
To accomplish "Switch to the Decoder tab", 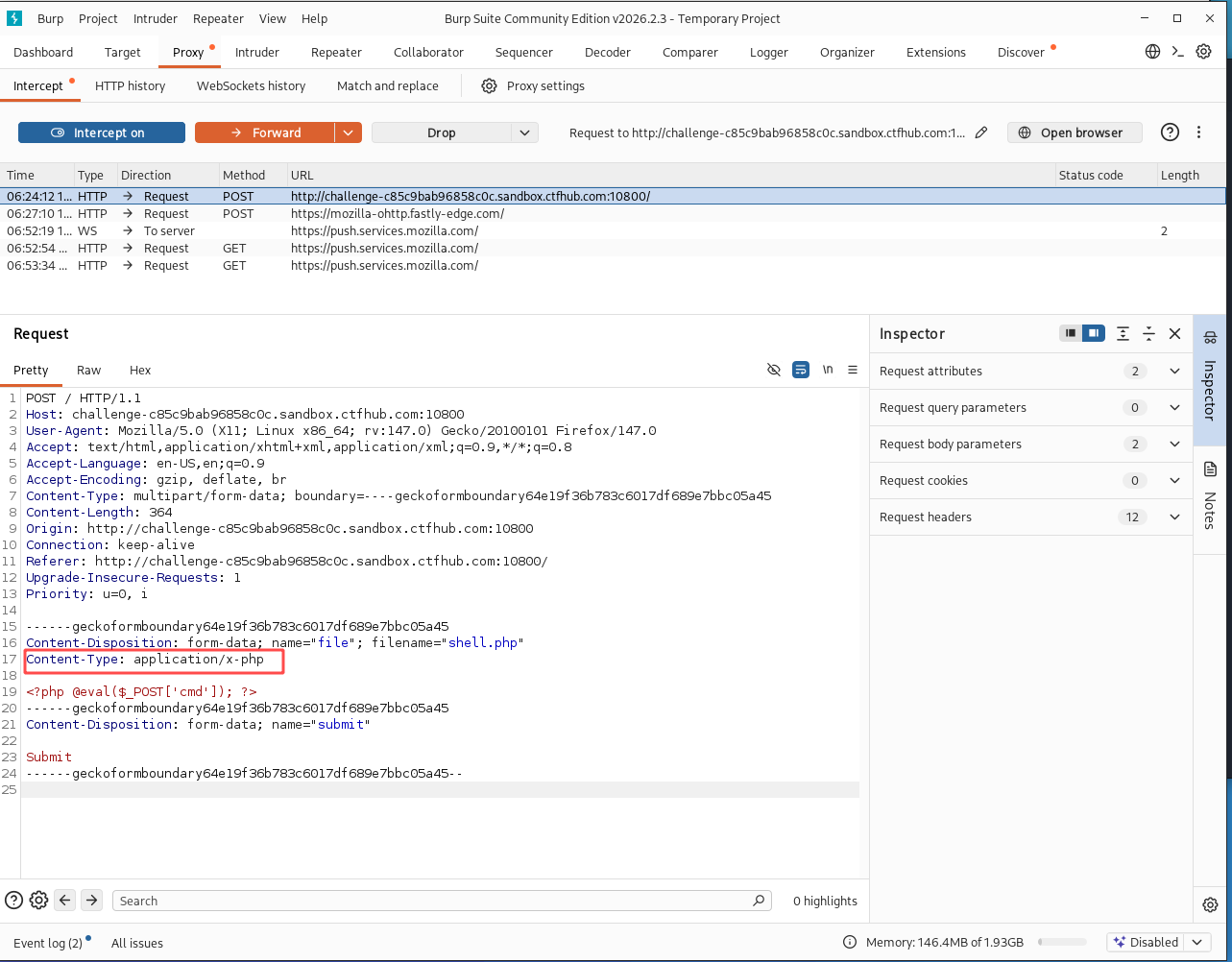I will tap(608, 52).
